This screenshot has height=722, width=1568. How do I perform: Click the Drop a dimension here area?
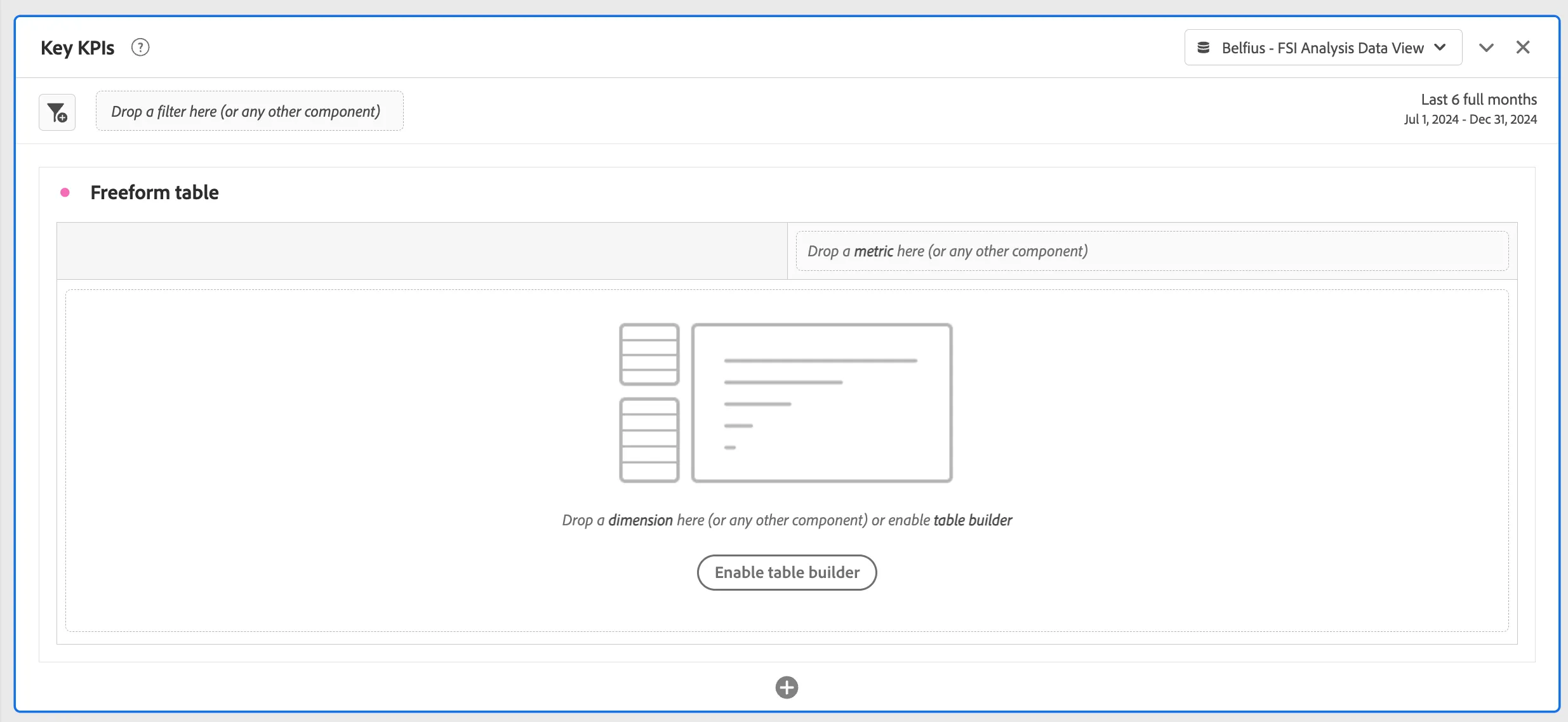pos(787,461)
